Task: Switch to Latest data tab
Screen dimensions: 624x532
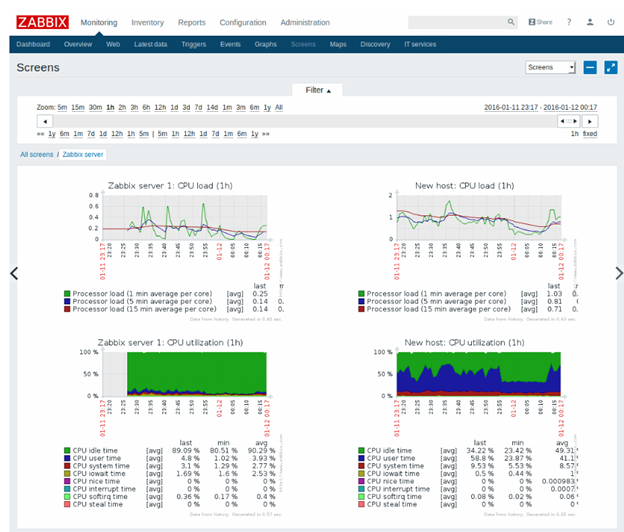Action: click(x=150, y=44)
